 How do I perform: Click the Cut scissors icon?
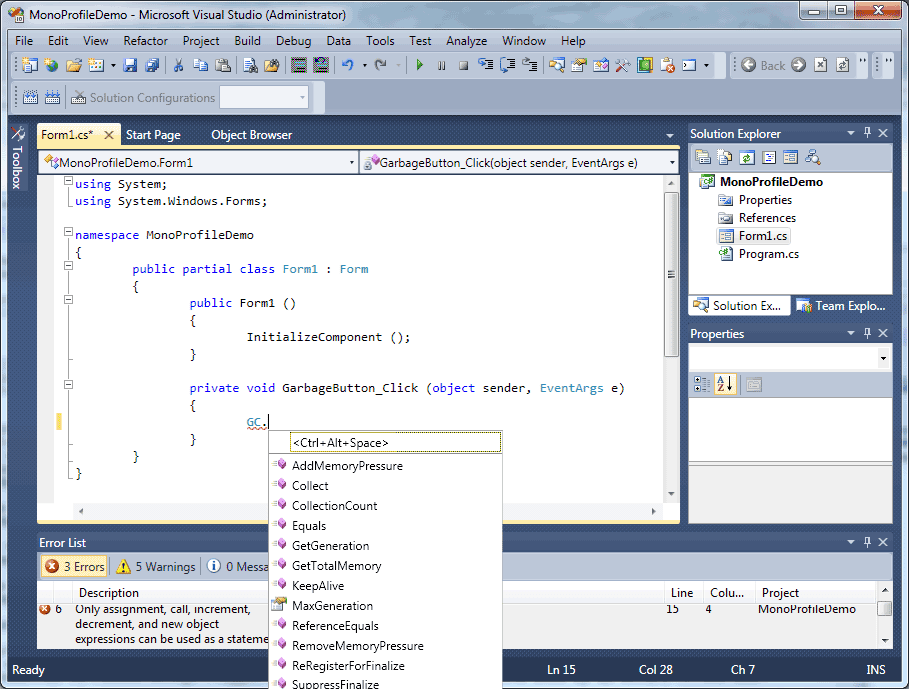tap(178, 66)
